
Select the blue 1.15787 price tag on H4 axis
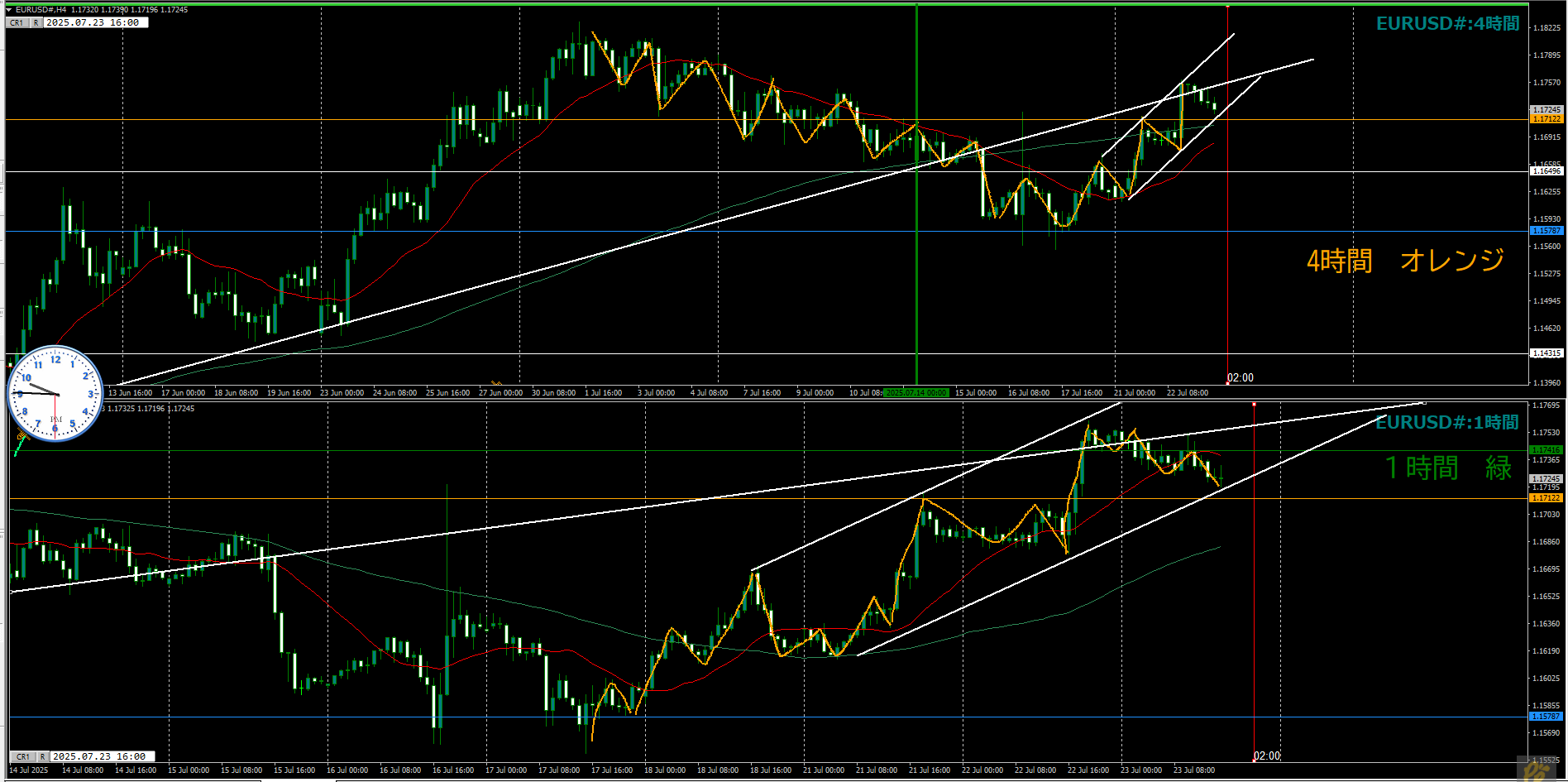pyautogui.click(x=1546, y=231)
